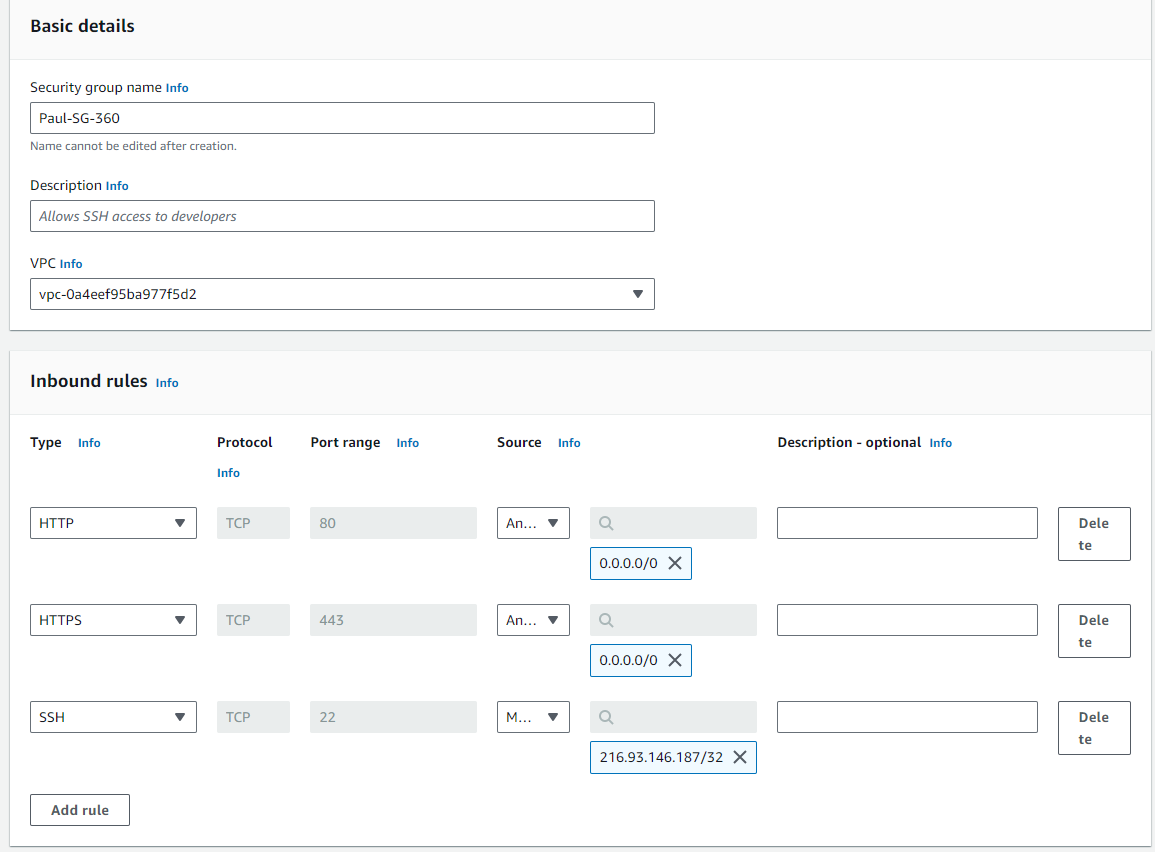The image size is (1155, 852).
Task: Expand the Source dropdown for the HTTP rule
Action: pyautogui.click(x=533, y=523)
